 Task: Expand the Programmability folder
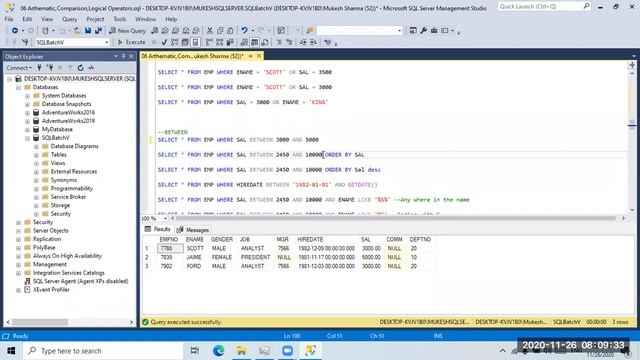pos(36,189)
